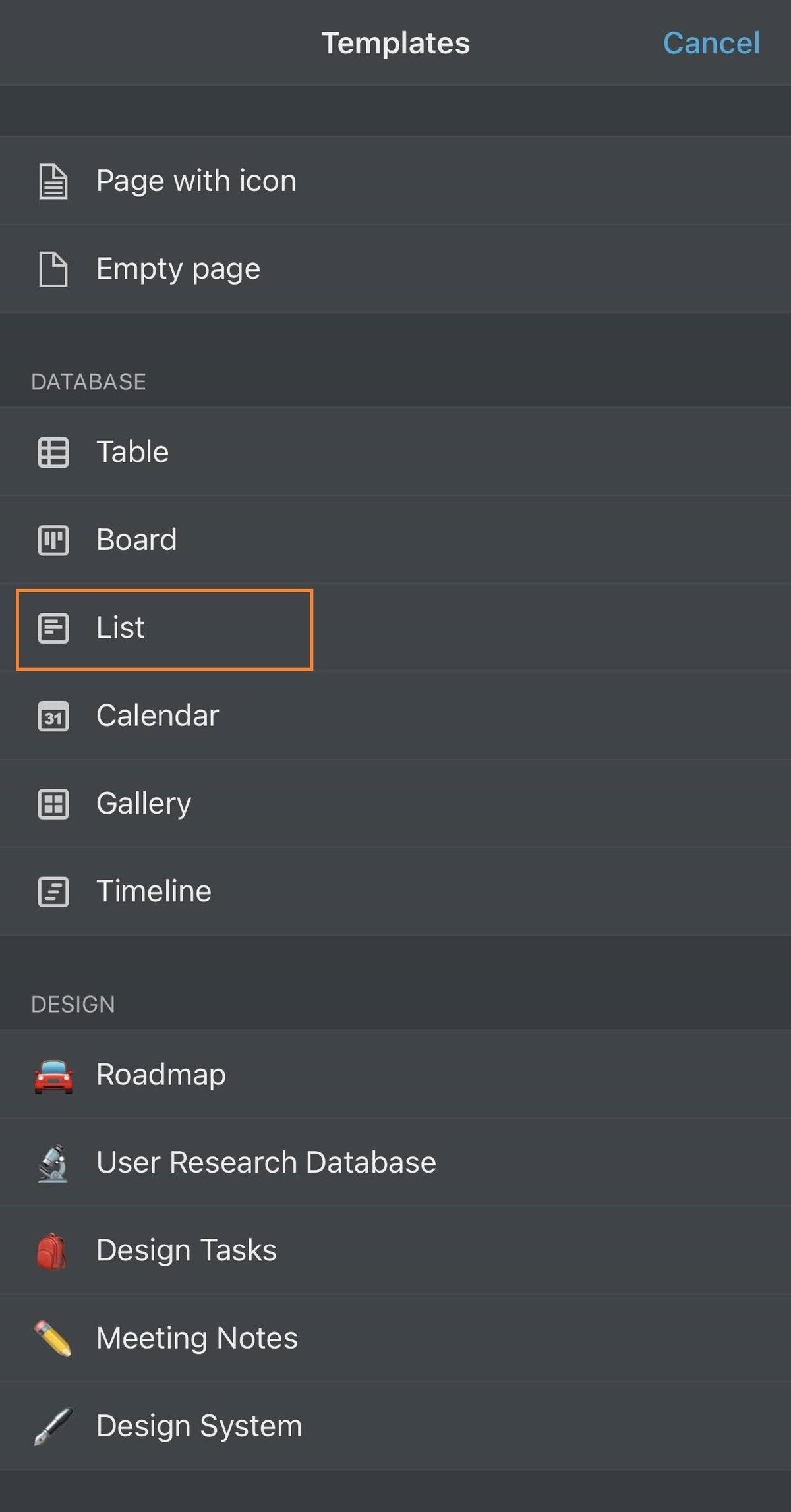
Task: Tap the Table database icon
Action: tap(53, 453)
